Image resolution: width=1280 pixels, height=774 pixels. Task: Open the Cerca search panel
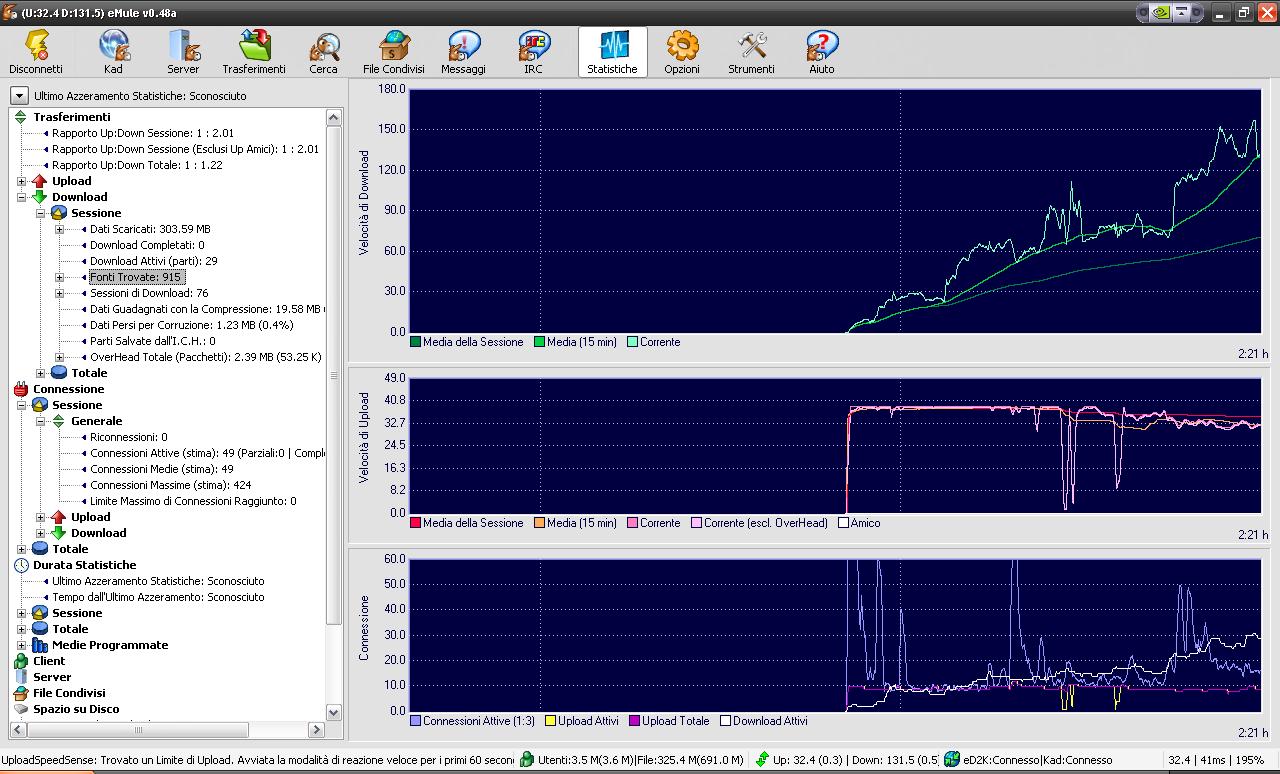323,52
